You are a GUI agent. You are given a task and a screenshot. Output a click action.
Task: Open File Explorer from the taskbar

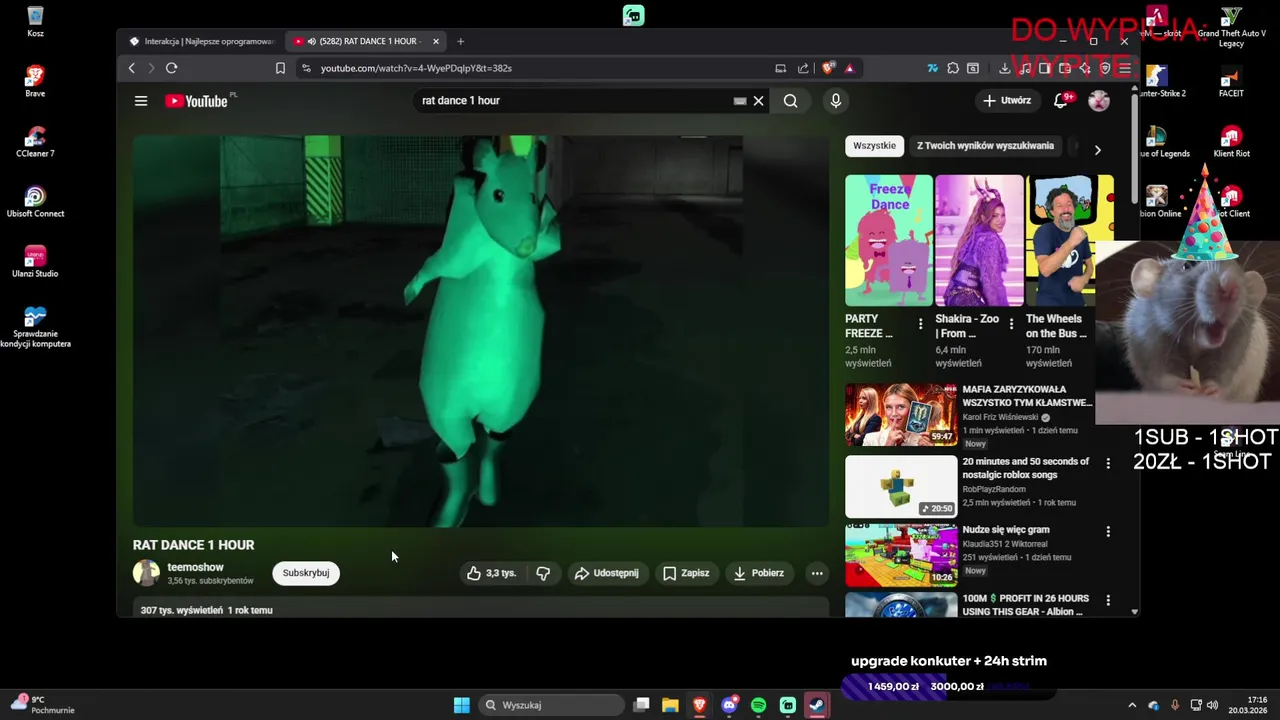[670, 705]
